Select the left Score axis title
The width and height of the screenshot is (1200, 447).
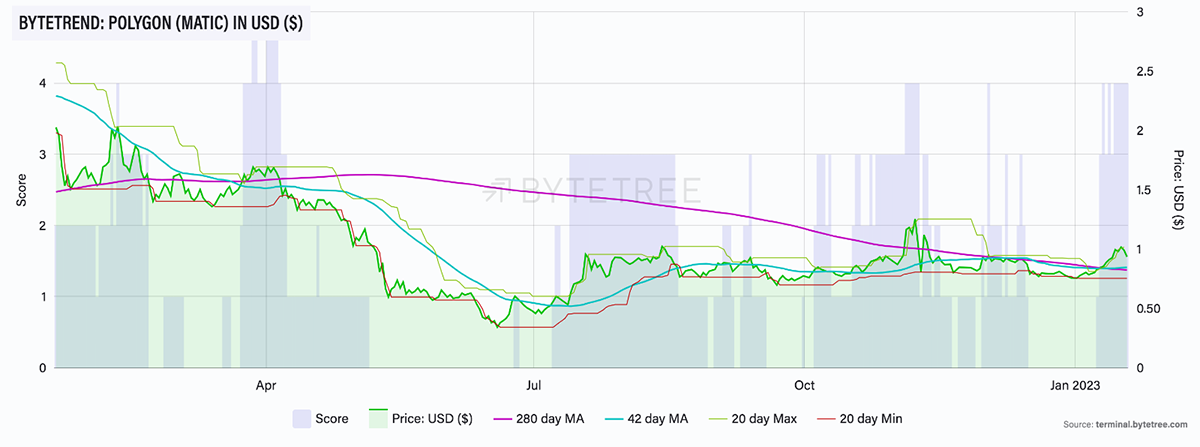[x=21, y=190]
